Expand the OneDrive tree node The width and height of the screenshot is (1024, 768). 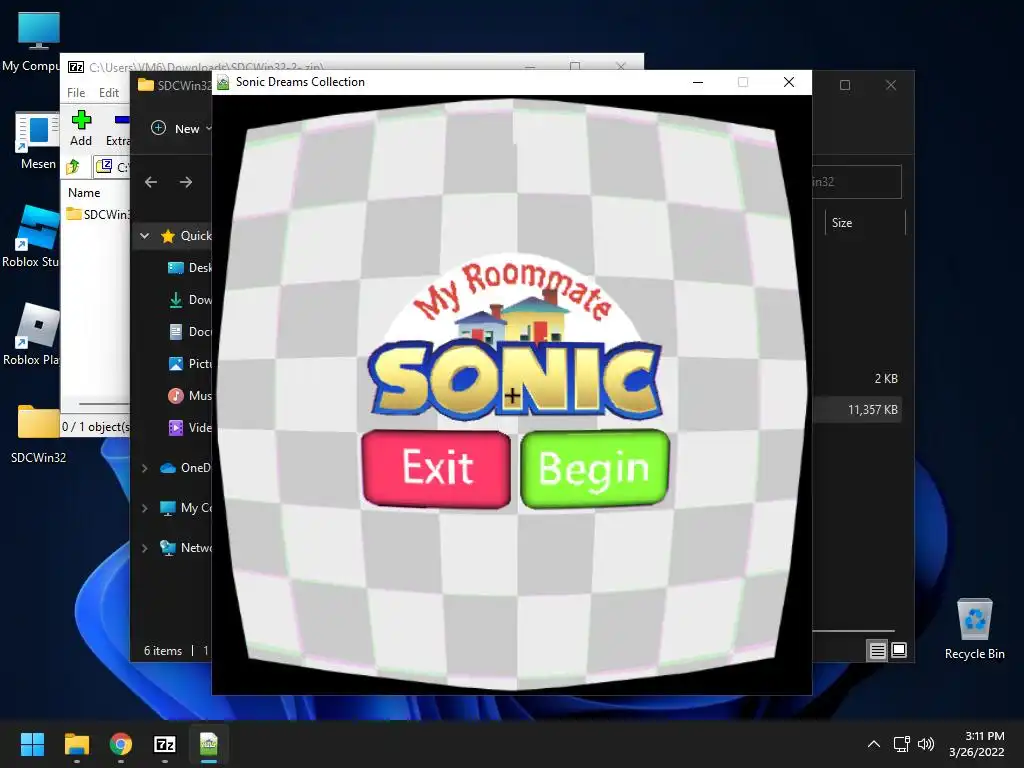pyautogui.click(x=145, y=468)
